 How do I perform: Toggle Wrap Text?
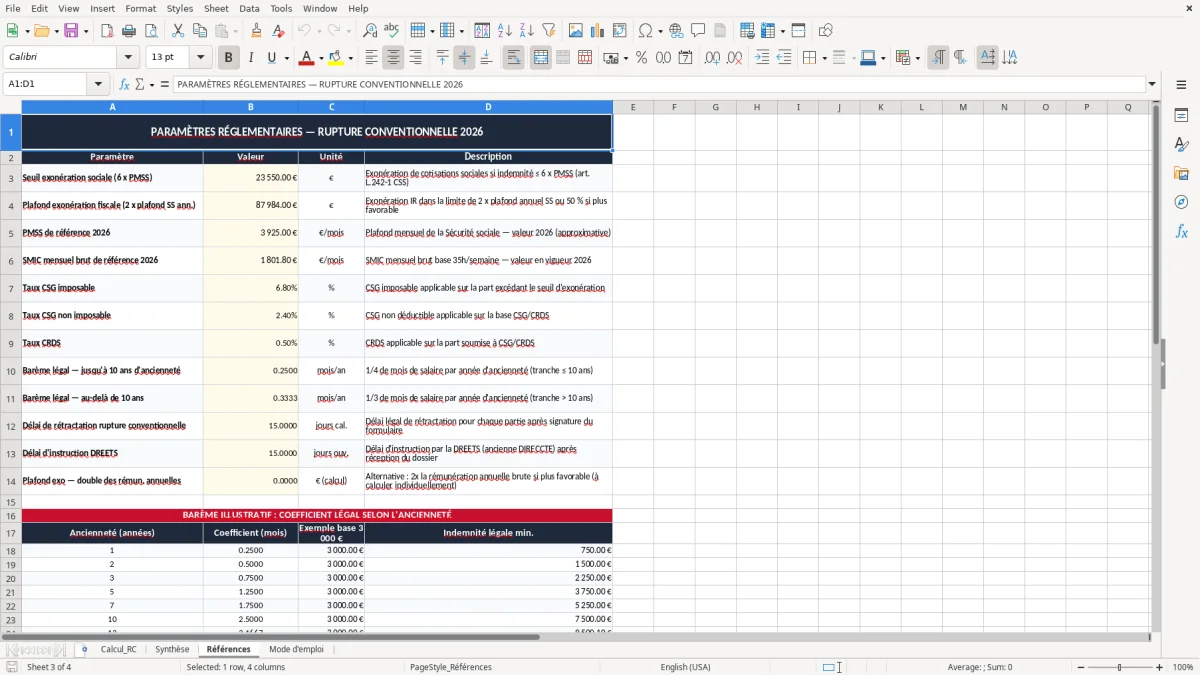pyautogui.click(x=514, y=58)
